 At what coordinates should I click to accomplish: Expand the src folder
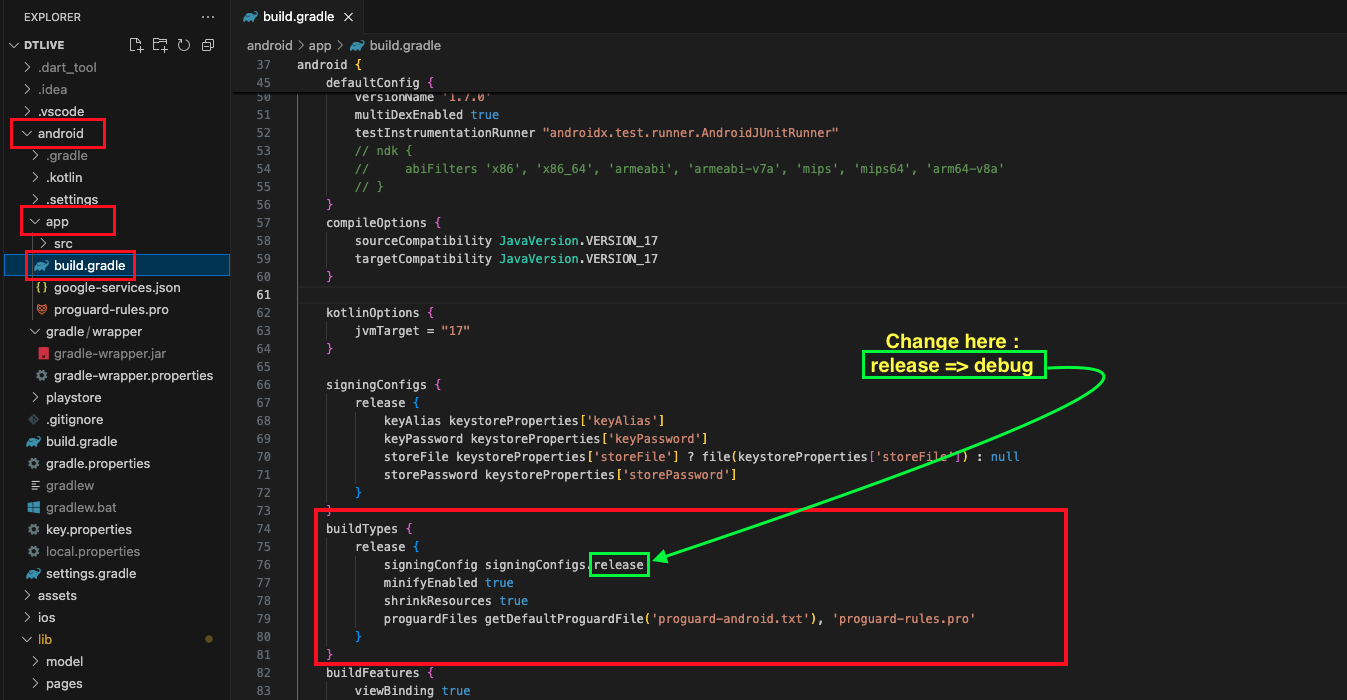[44, 243]
